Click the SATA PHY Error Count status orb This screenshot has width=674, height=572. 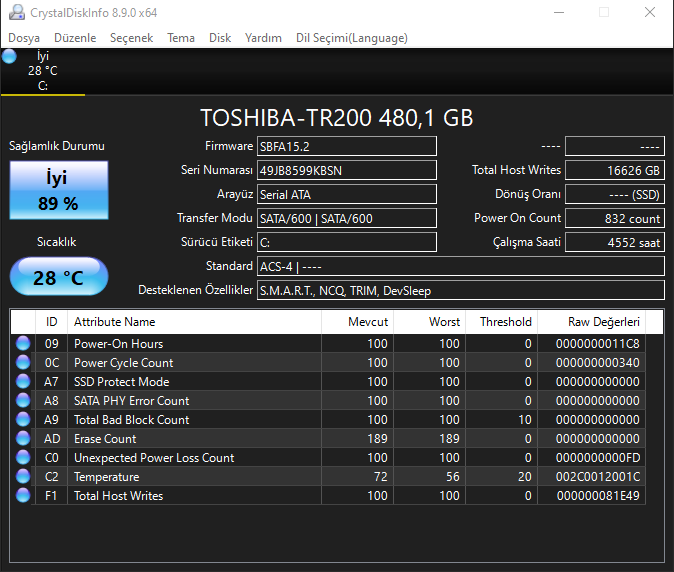(23, 400)
